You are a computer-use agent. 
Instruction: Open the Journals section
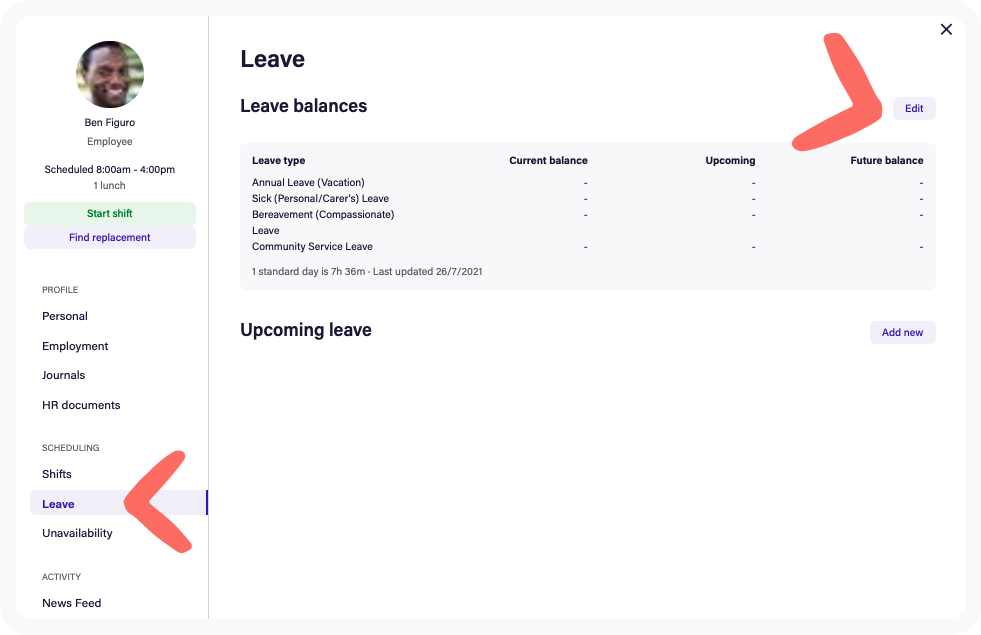[63, 375]
